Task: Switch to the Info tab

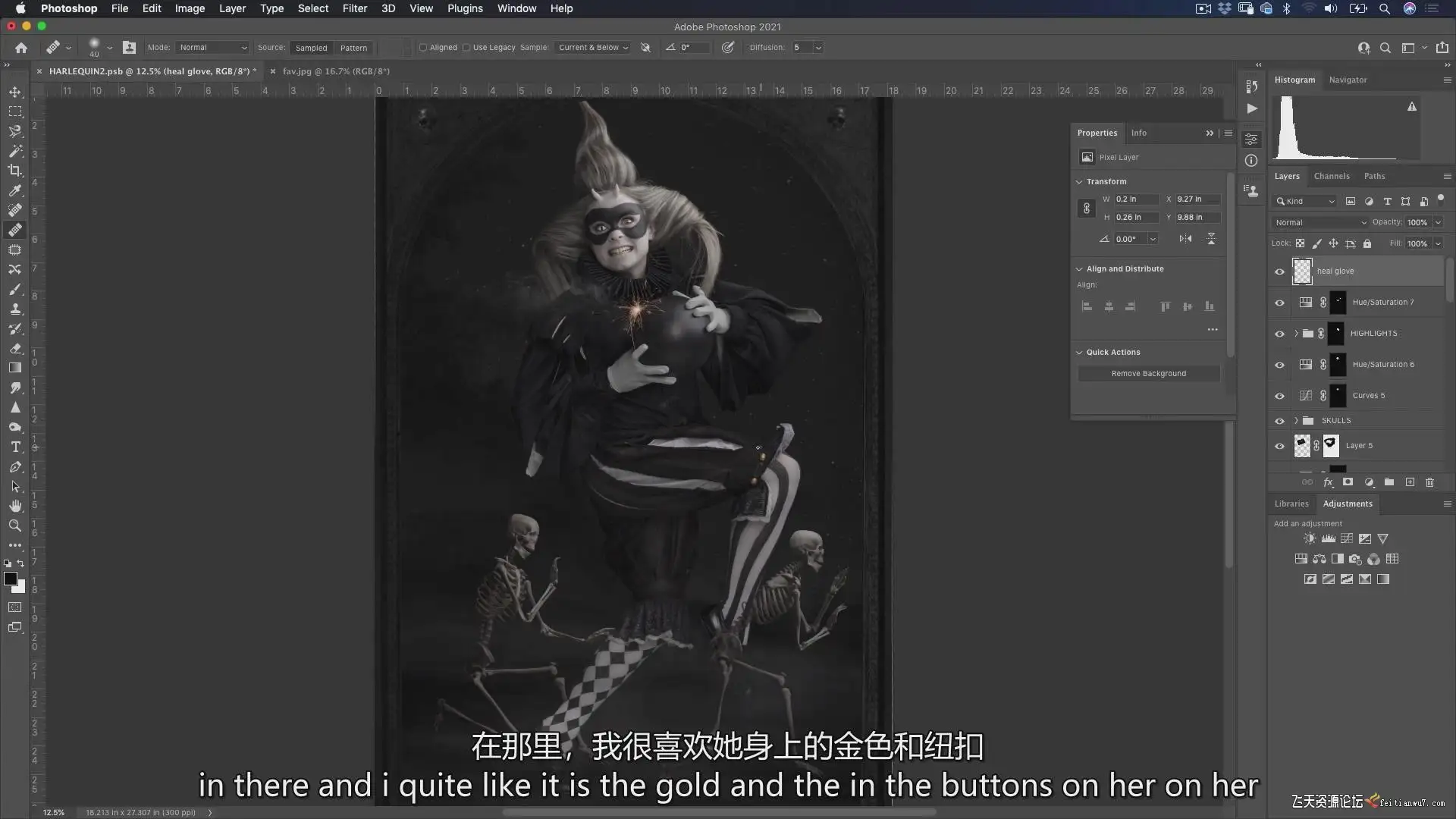Action: click(1139, 133)
